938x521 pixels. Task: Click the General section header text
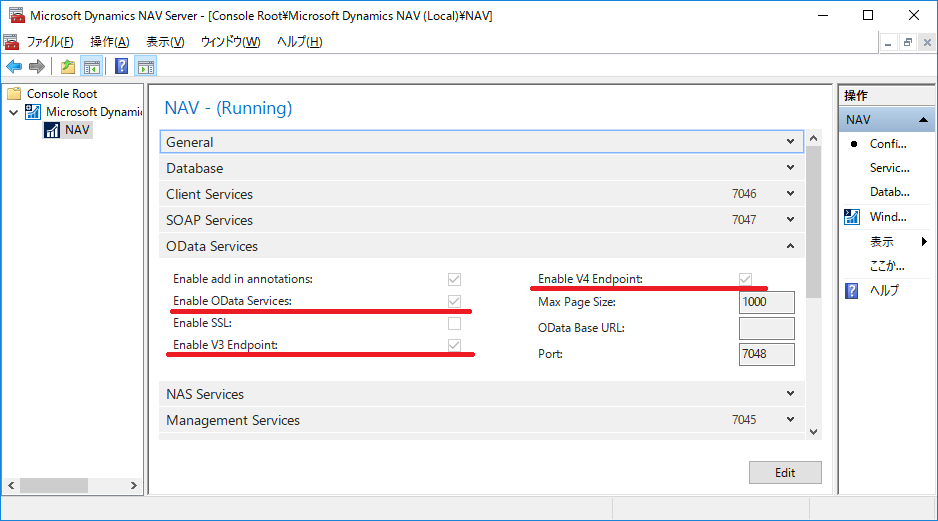coord(190,142)
